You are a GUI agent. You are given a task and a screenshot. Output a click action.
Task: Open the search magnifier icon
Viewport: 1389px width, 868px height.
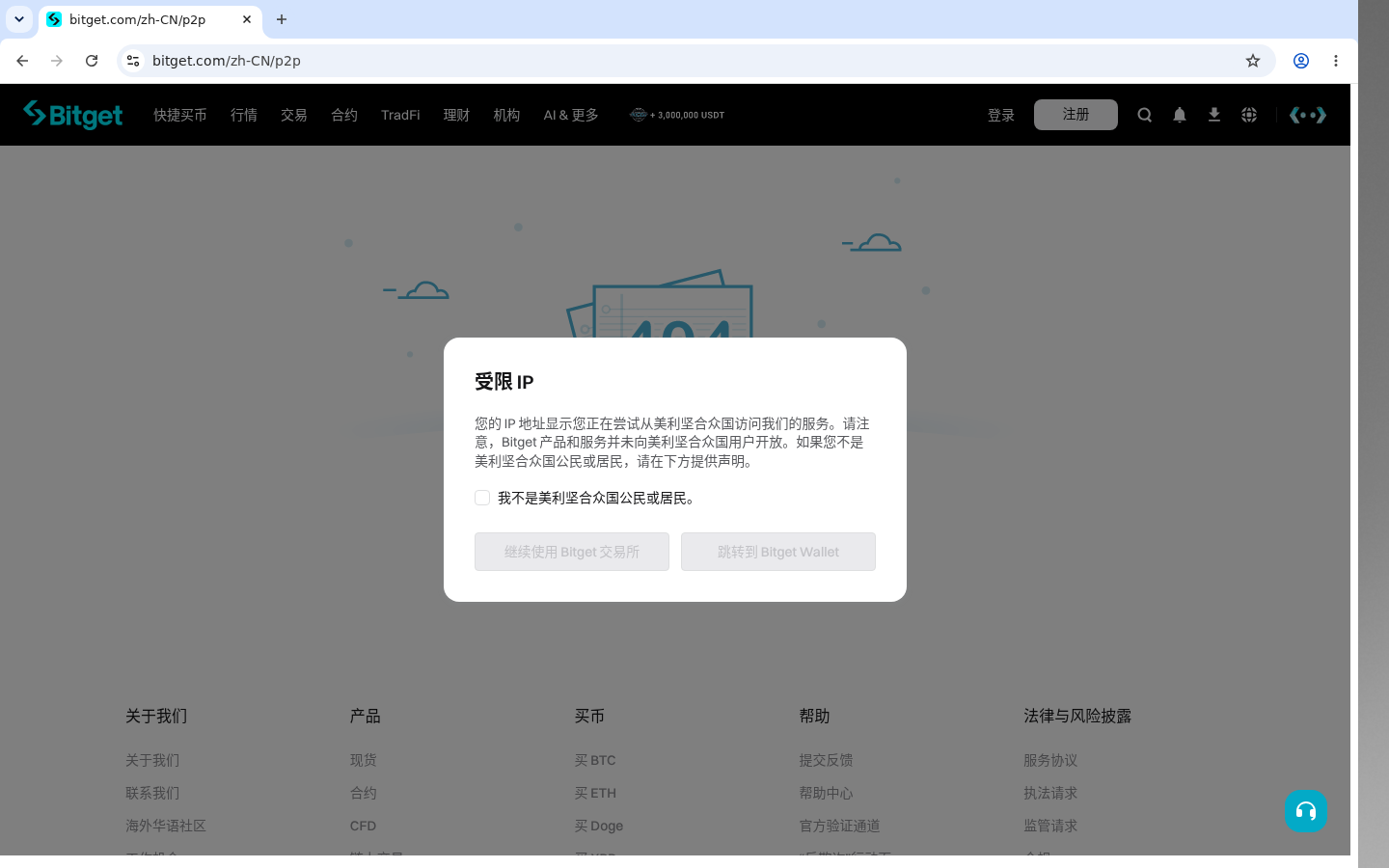tap(1144, 115)
